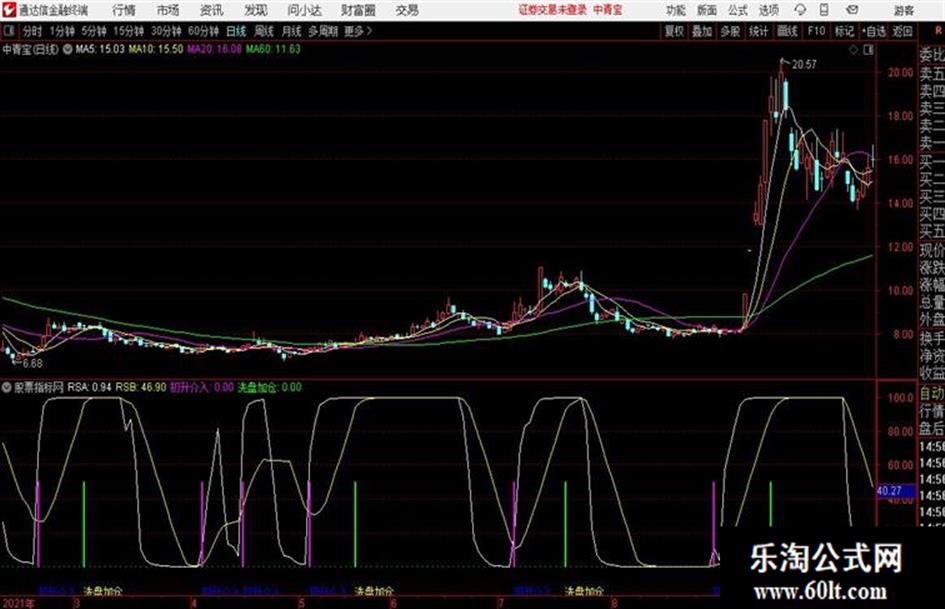Open the 多周期 multi-period tab
Screen dimensions: 945x609
pos(323,31)
